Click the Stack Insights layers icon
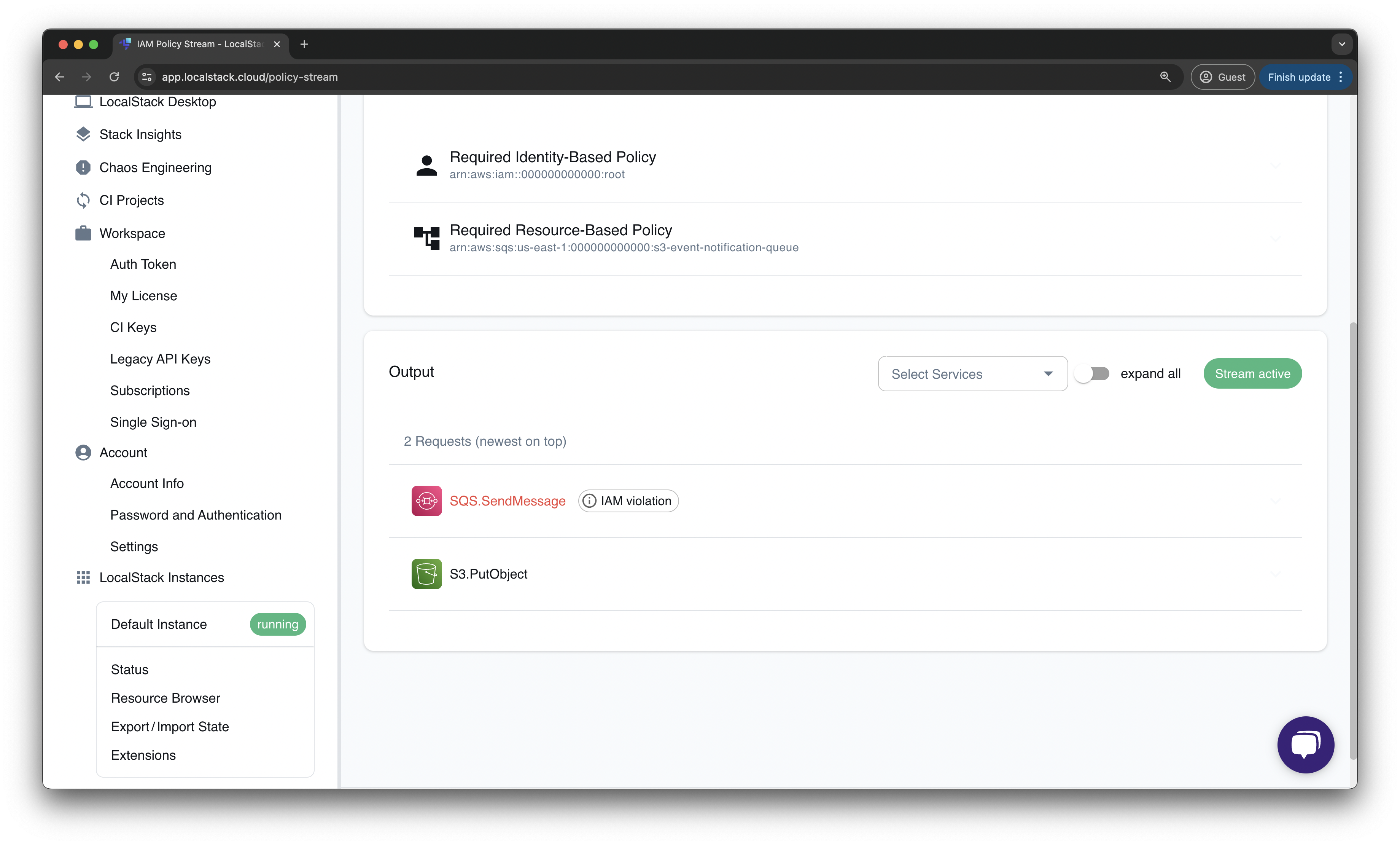 pyautogui.click(x=83, y=134)
